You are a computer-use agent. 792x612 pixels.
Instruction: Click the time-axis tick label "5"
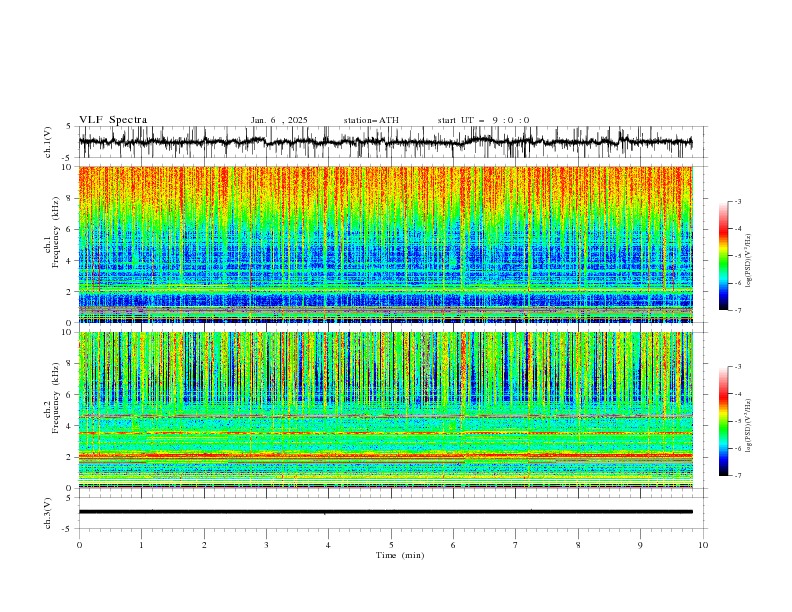(x=391, y=545)
